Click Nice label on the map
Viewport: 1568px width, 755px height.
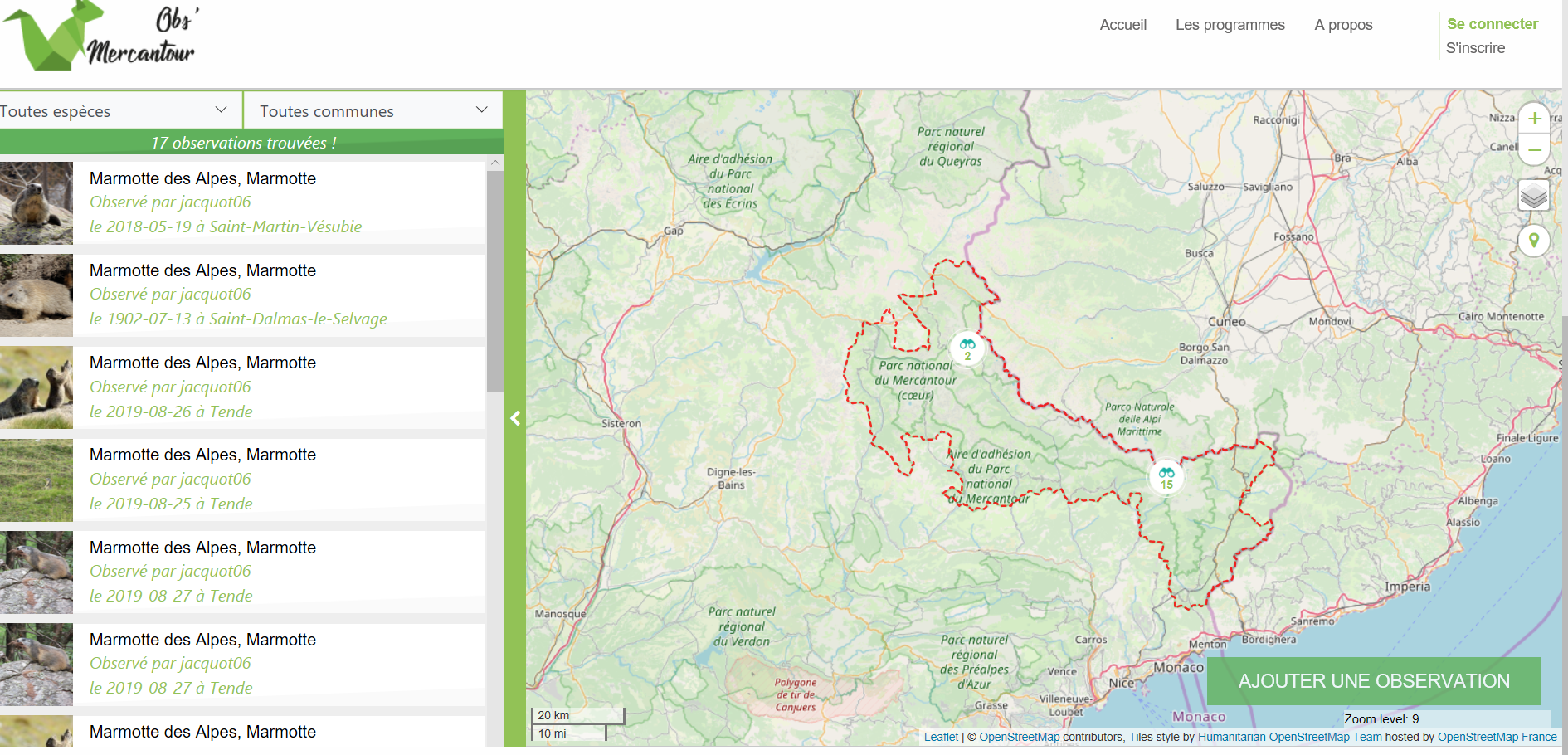pyautogui.click(x=1122, y=683)
